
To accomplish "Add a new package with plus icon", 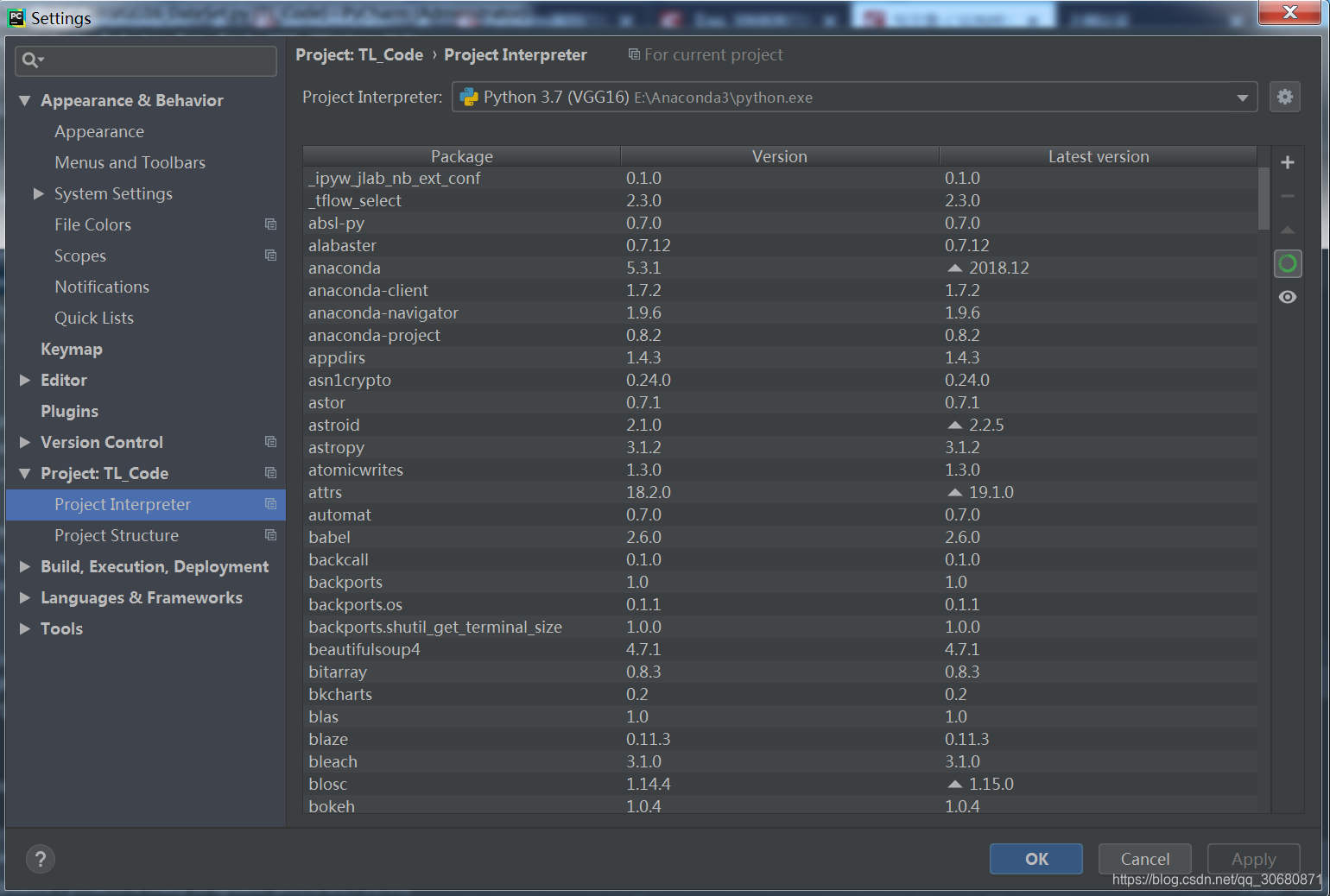I will [1287, 162].
